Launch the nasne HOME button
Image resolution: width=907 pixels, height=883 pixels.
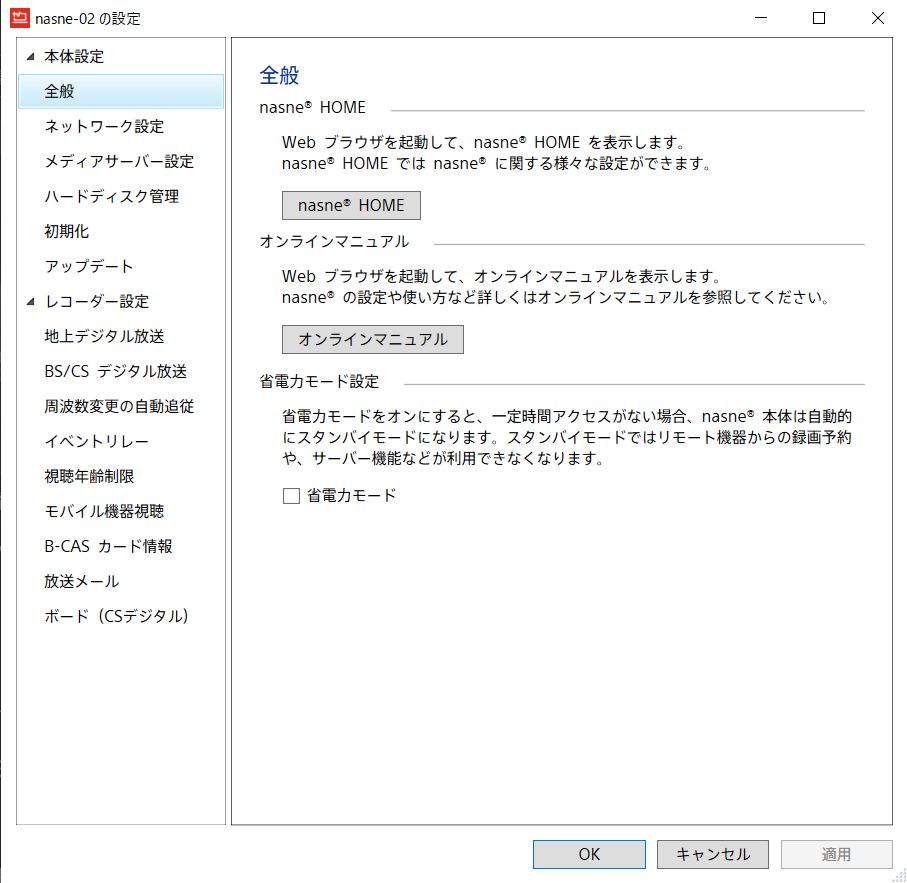pos(351,205)
